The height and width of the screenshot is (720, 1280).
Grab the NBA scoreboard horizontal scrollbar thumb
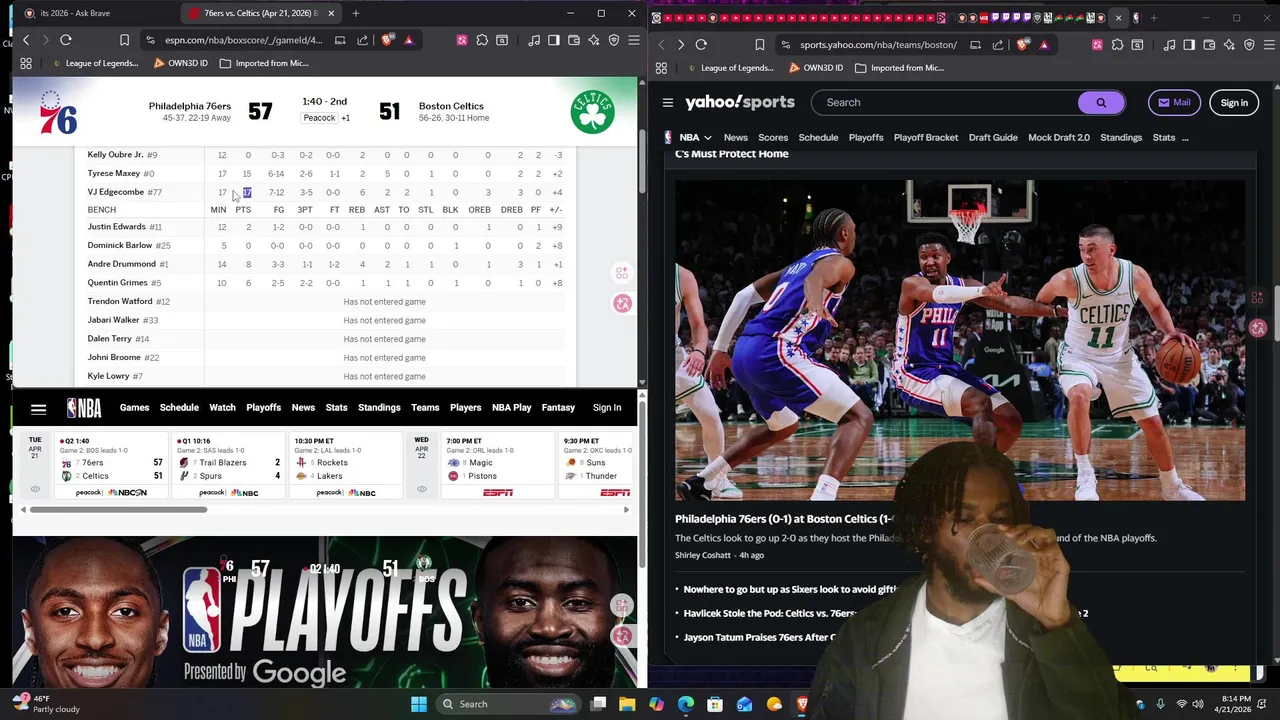pyautogui.click(x=118, y=510)
